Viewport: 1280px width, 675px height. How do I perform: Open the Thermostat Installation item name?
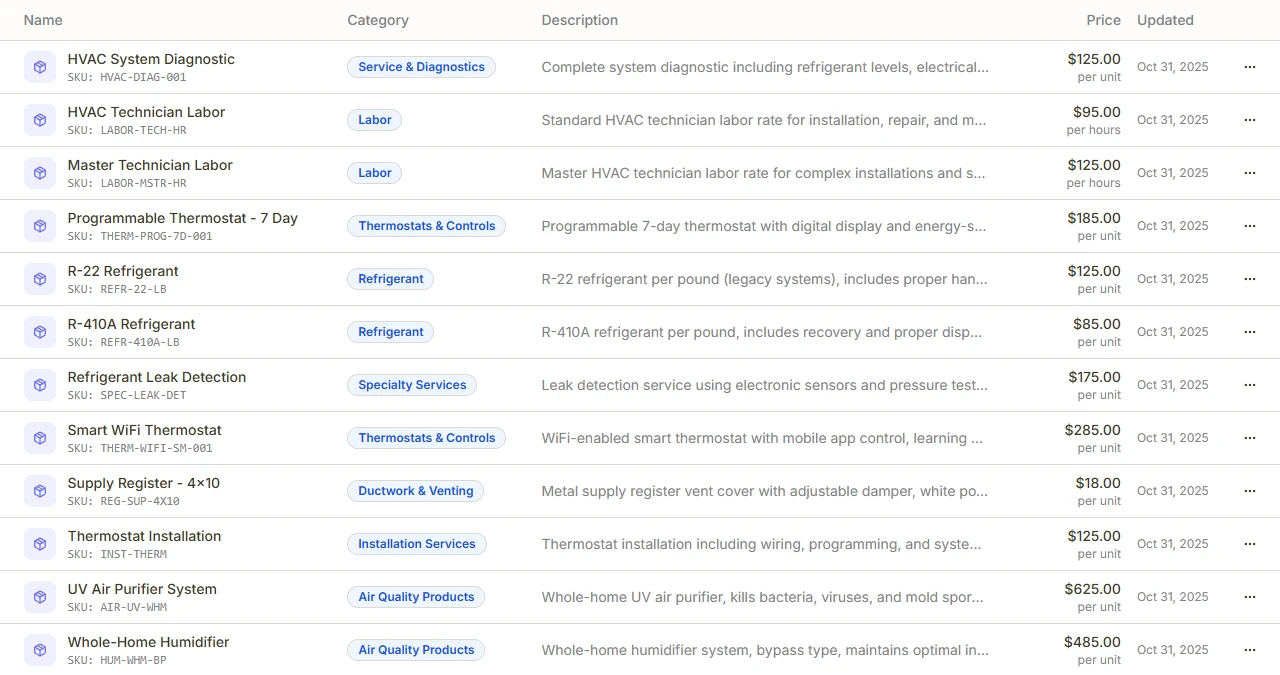click(144, 536)
